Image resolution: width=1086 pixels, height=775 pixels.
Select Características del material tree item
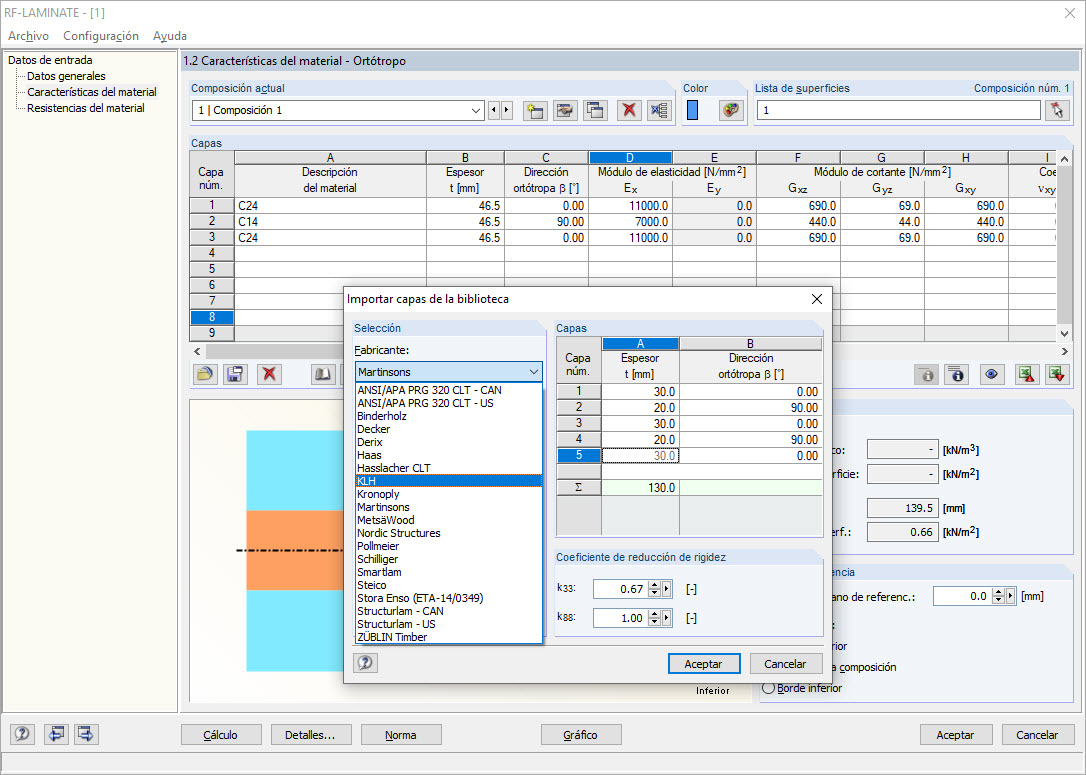(92, 92)
